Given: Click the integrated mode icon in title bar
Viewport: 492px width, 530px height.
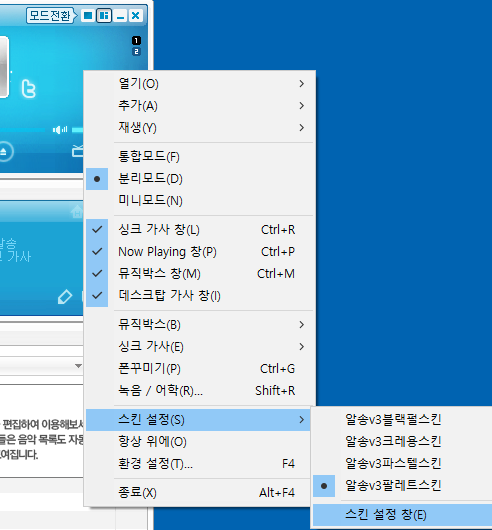Looking at the screenshot, I should click(x=88, y=16).
